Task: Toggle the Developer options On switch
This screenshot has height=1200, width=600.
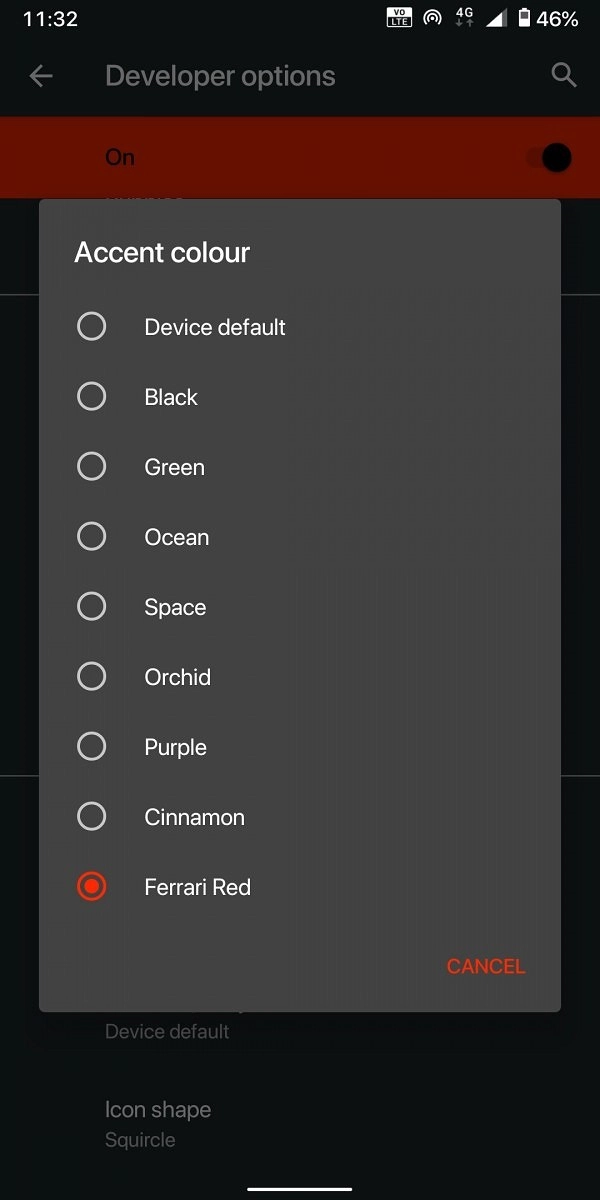Action: tap(551, 157)
